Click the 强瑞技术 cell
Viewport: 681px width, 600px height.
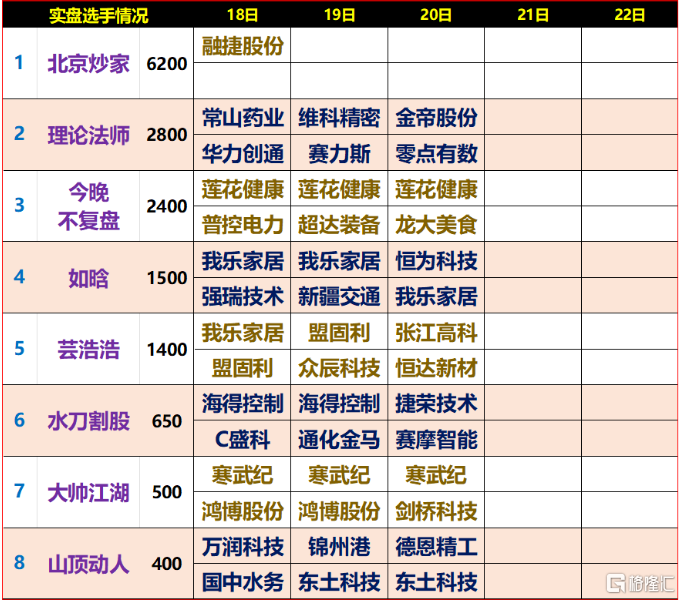242,296
